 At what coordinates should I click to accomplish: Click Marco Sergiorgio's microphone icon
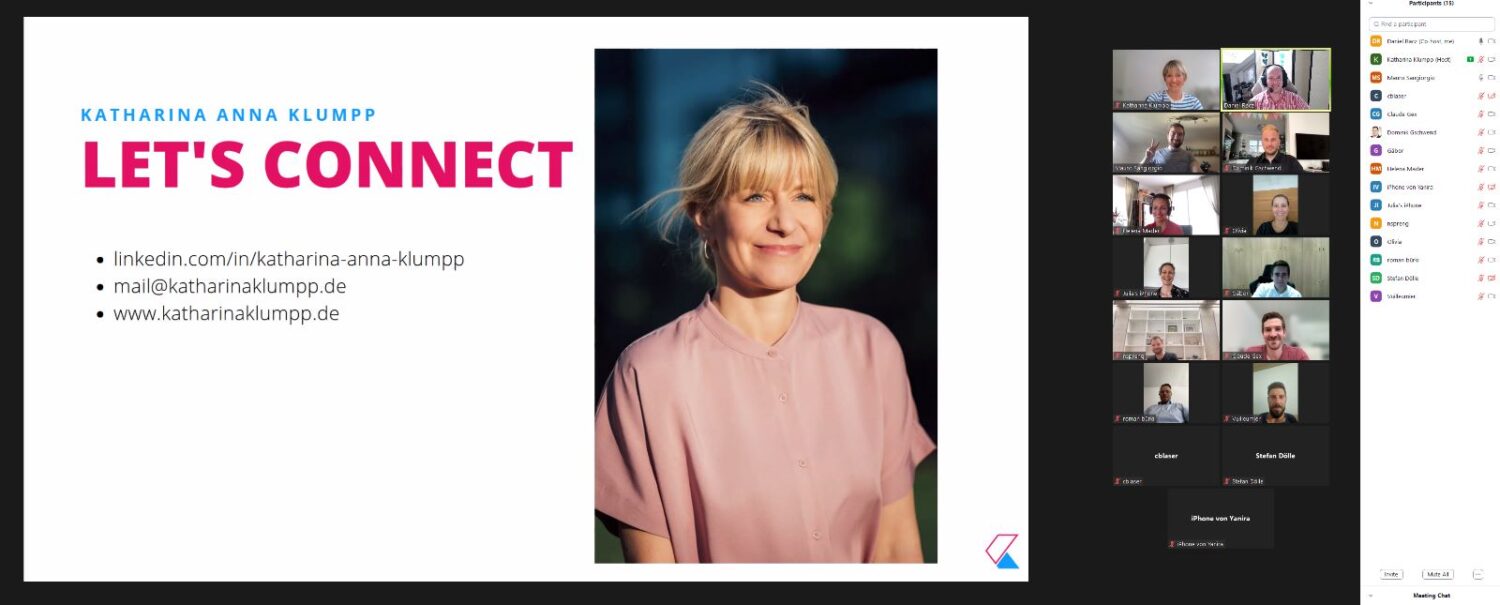[1481, 78]
